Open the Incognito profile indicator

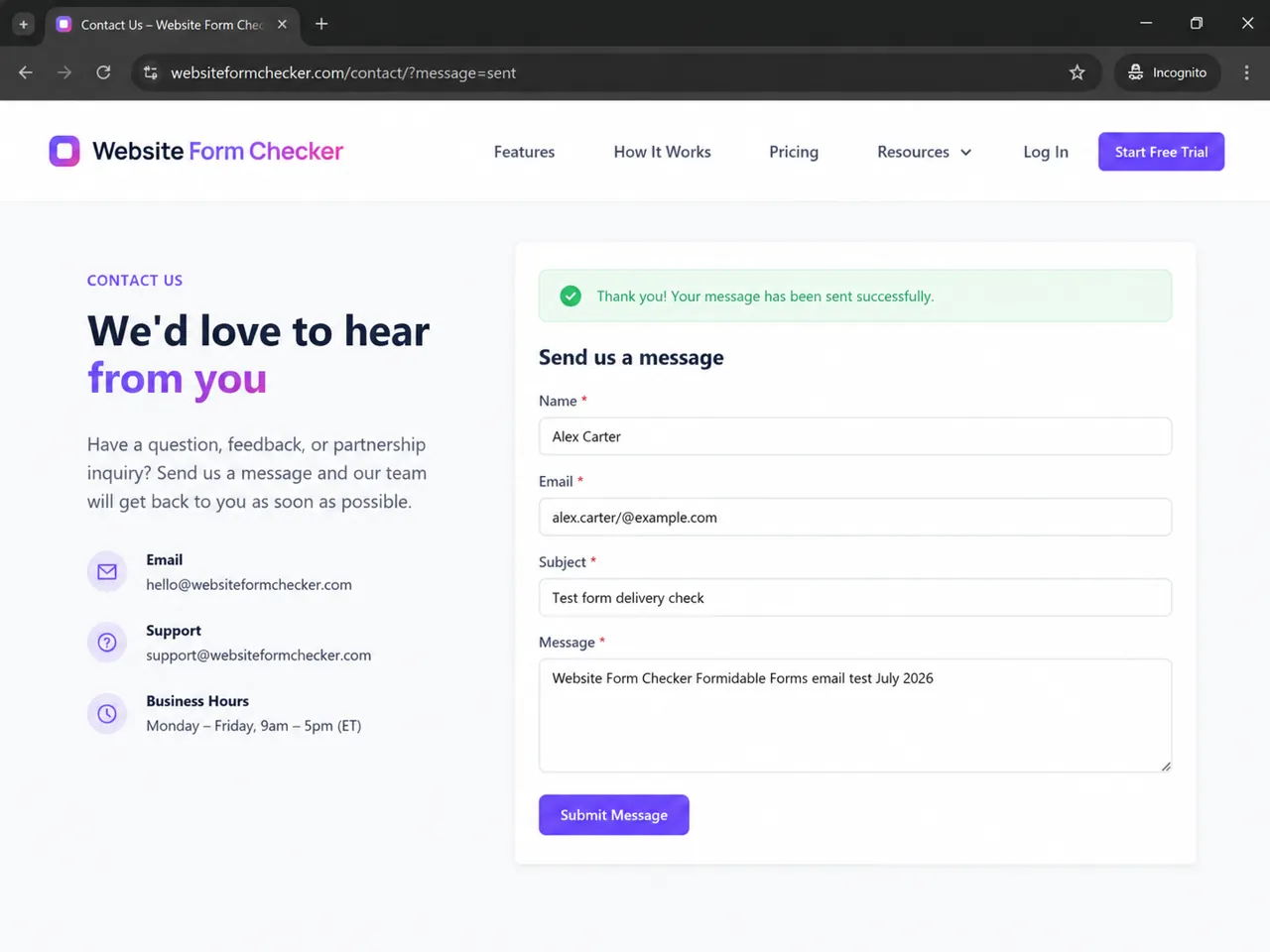point(1167,72)
